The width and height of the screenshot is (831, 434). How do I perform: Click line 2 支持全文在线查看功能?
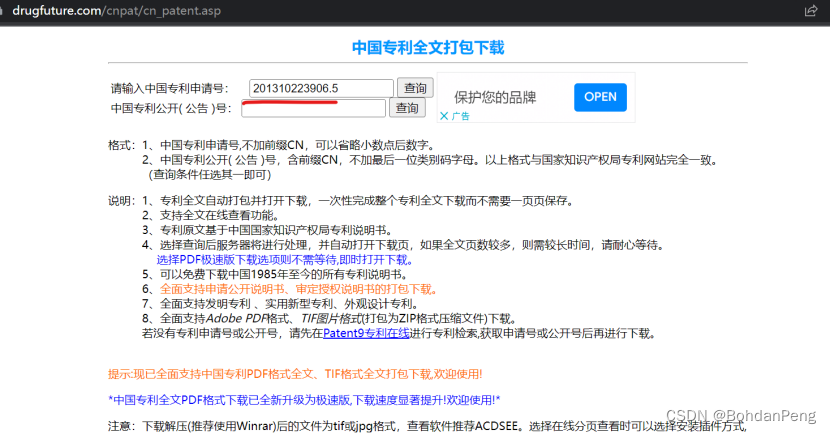211,215
